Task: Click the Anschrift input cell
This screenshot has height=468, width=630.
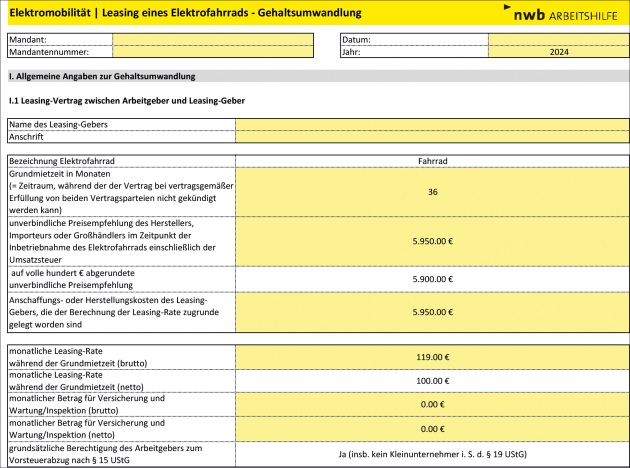Action: 432,136
